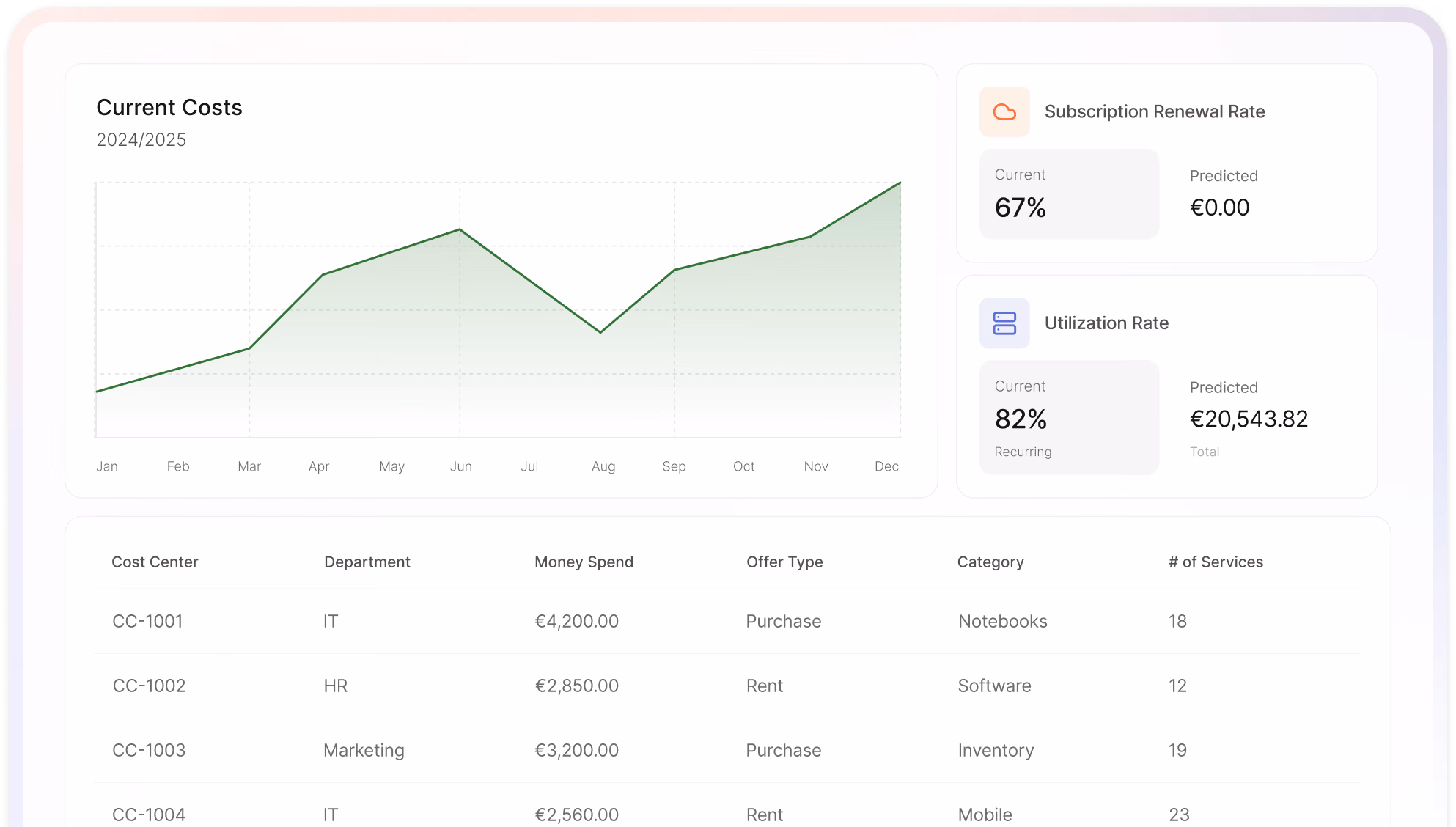Viewport: 1456px width, 827px height.
Task: Sort table by the Money Spend header
Action: (x=584, y=562)
